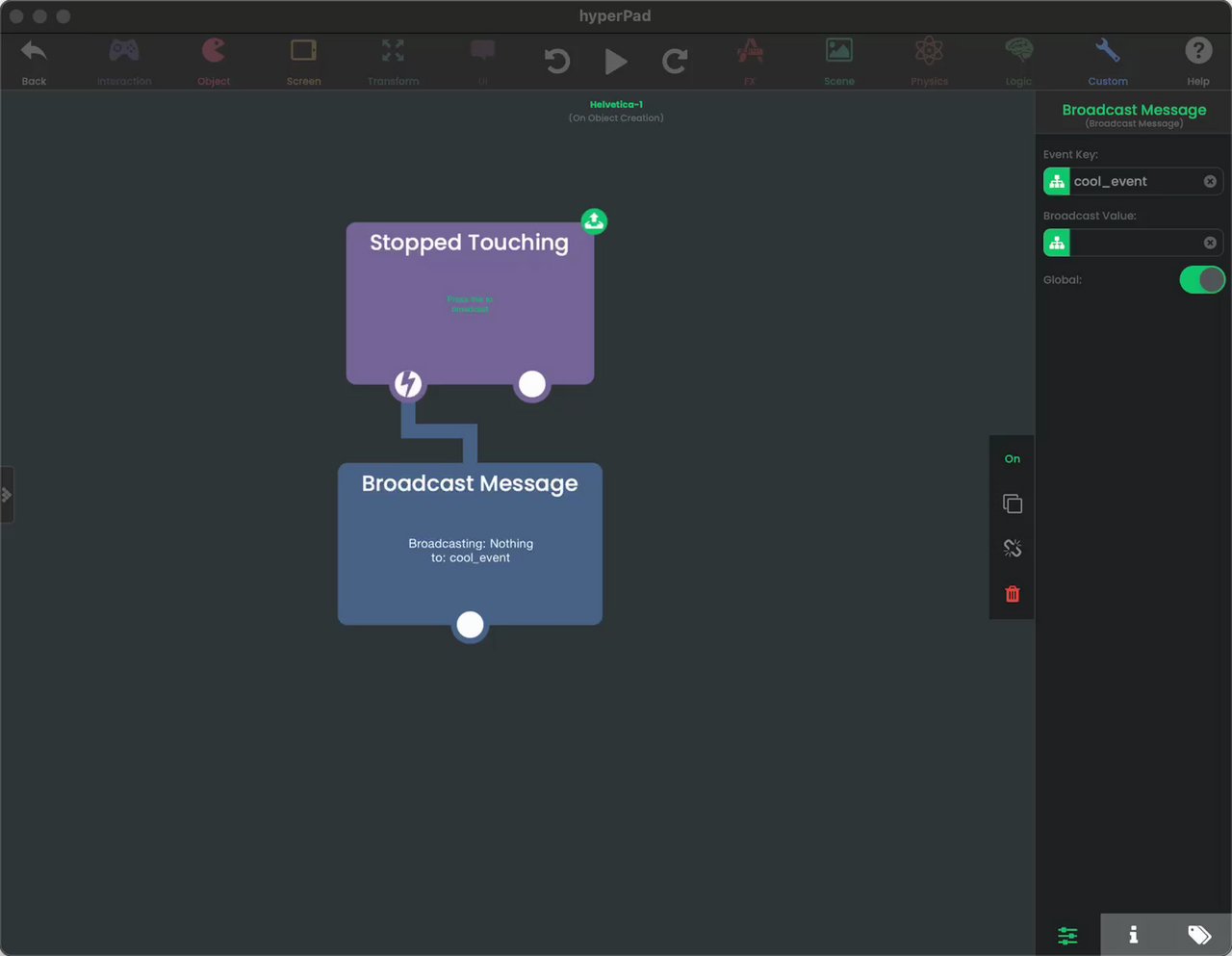Open the Custom behaviors category
This screenshot has height=956, width=1232.
(x=1108, y=61)
